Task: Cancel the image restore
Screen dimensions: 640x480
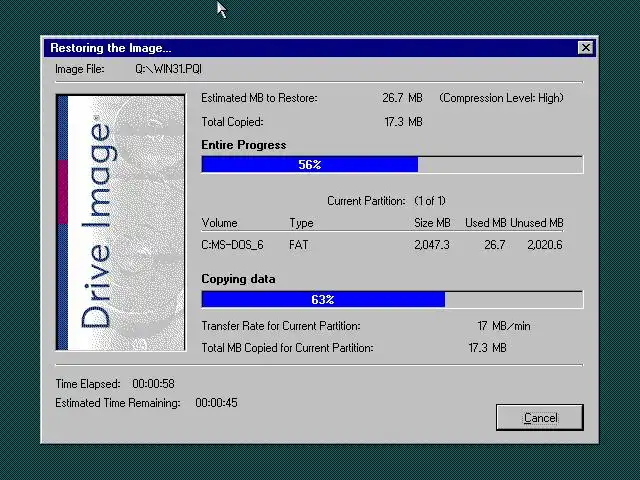Action: 540,417
